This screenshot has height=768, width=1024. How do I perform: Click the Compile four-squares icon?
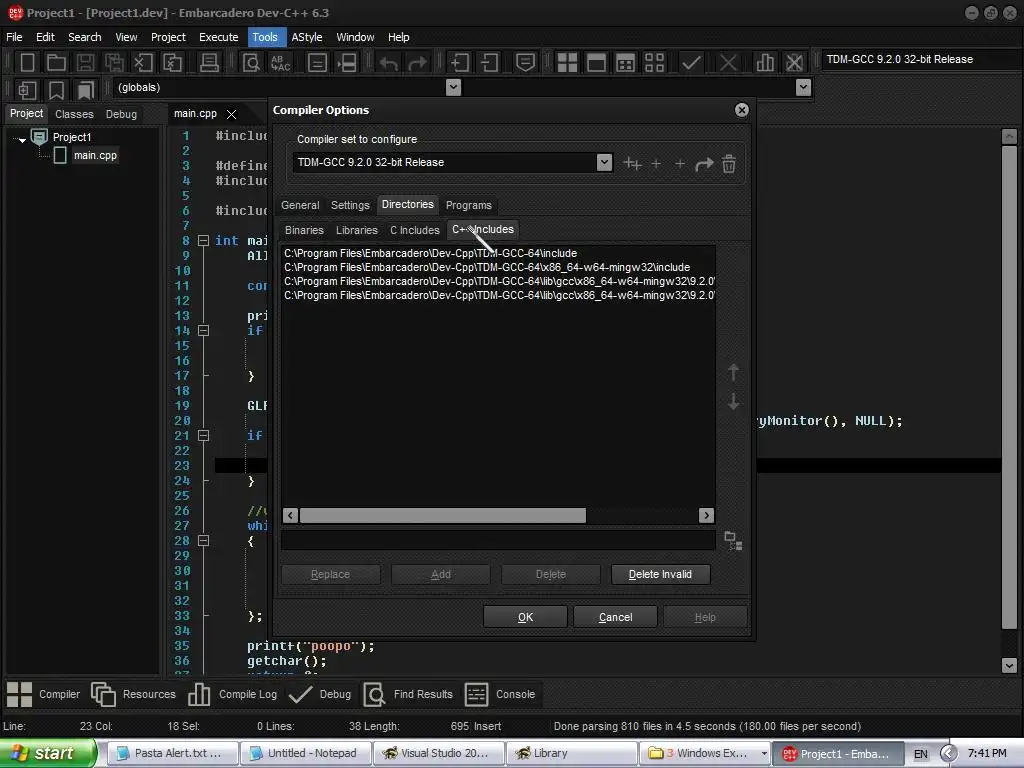tap(567, 63)
